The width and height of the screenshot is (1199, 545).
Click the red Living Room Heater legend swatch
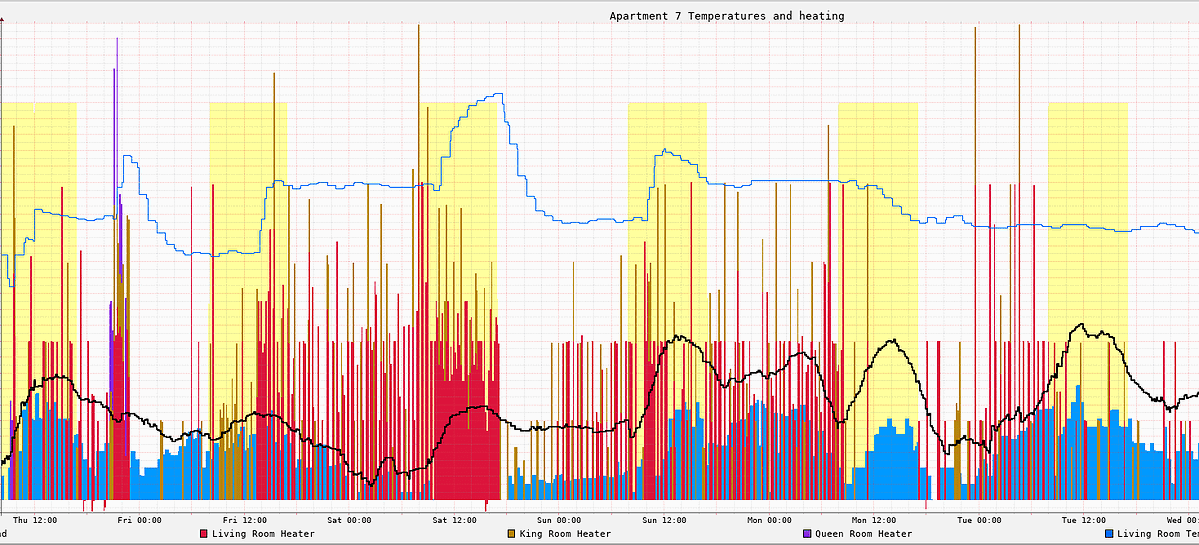click(204, 534)
